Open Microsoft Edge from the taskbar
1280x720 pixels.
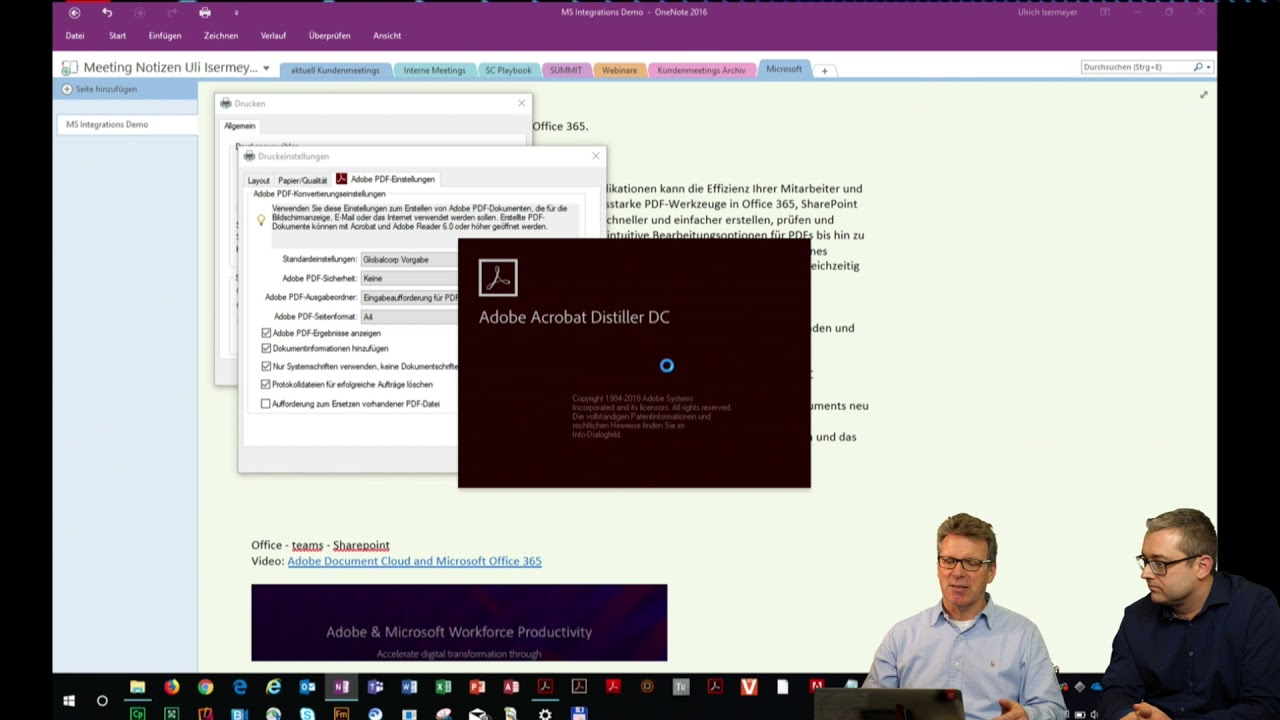pyautogui.click(x=240, y=687)
